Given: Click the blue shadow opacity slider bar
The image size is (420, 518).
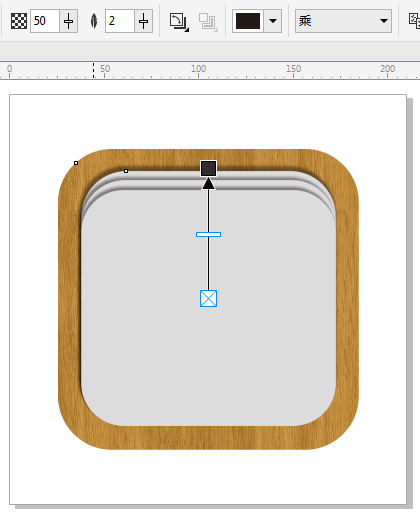Looking at the screenshot, I should [208, 235].
